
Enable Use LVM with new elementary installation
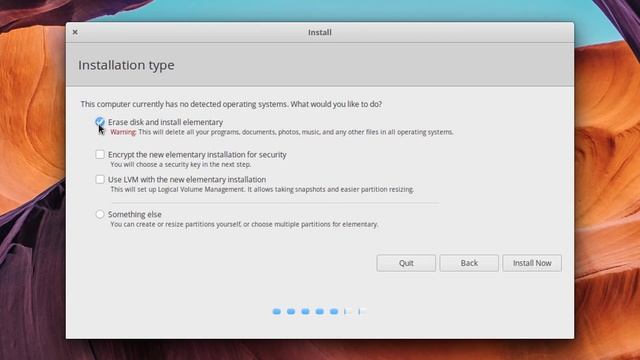click(100, 179)
